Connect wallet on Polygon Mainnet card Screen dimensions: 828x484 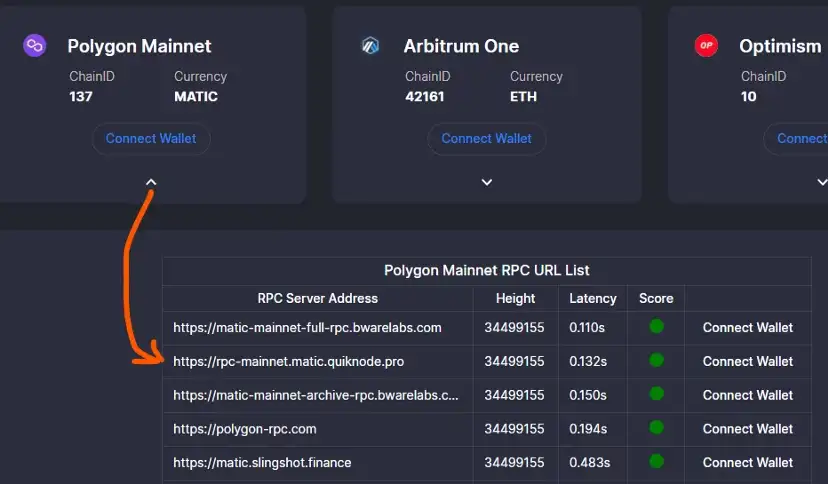point(151,139)
